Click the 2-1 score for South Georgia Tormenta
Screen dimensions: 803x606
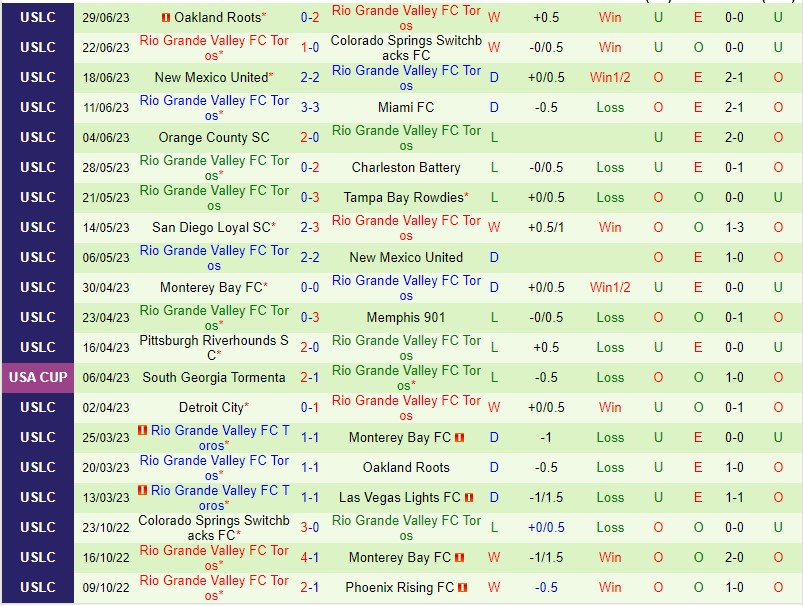pyautogui.click(x=310, y=378)
